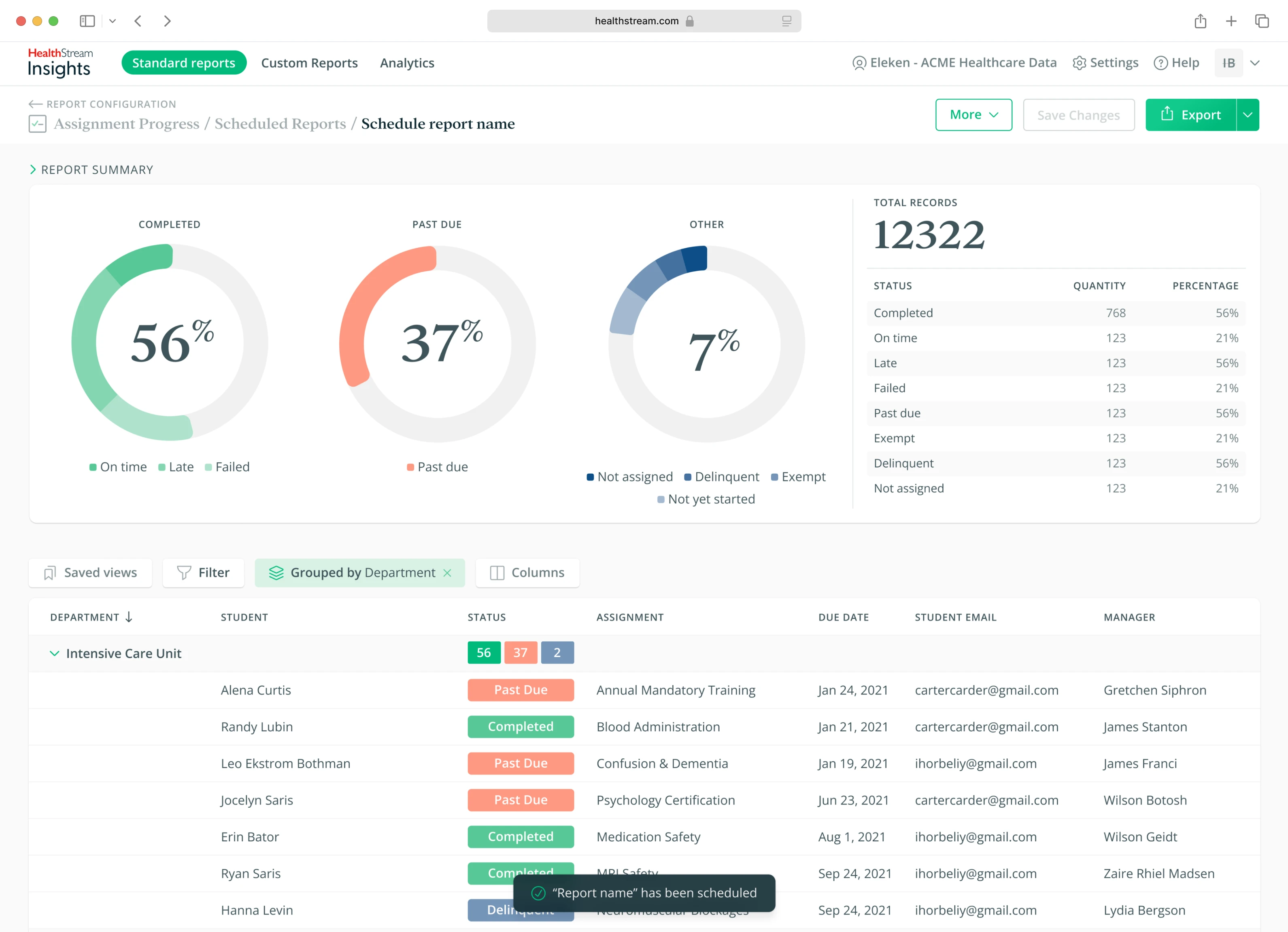Click the Settings gear icon
Image resolution: width=1288 pixels, height=932 pixels.
point(1079,63)
